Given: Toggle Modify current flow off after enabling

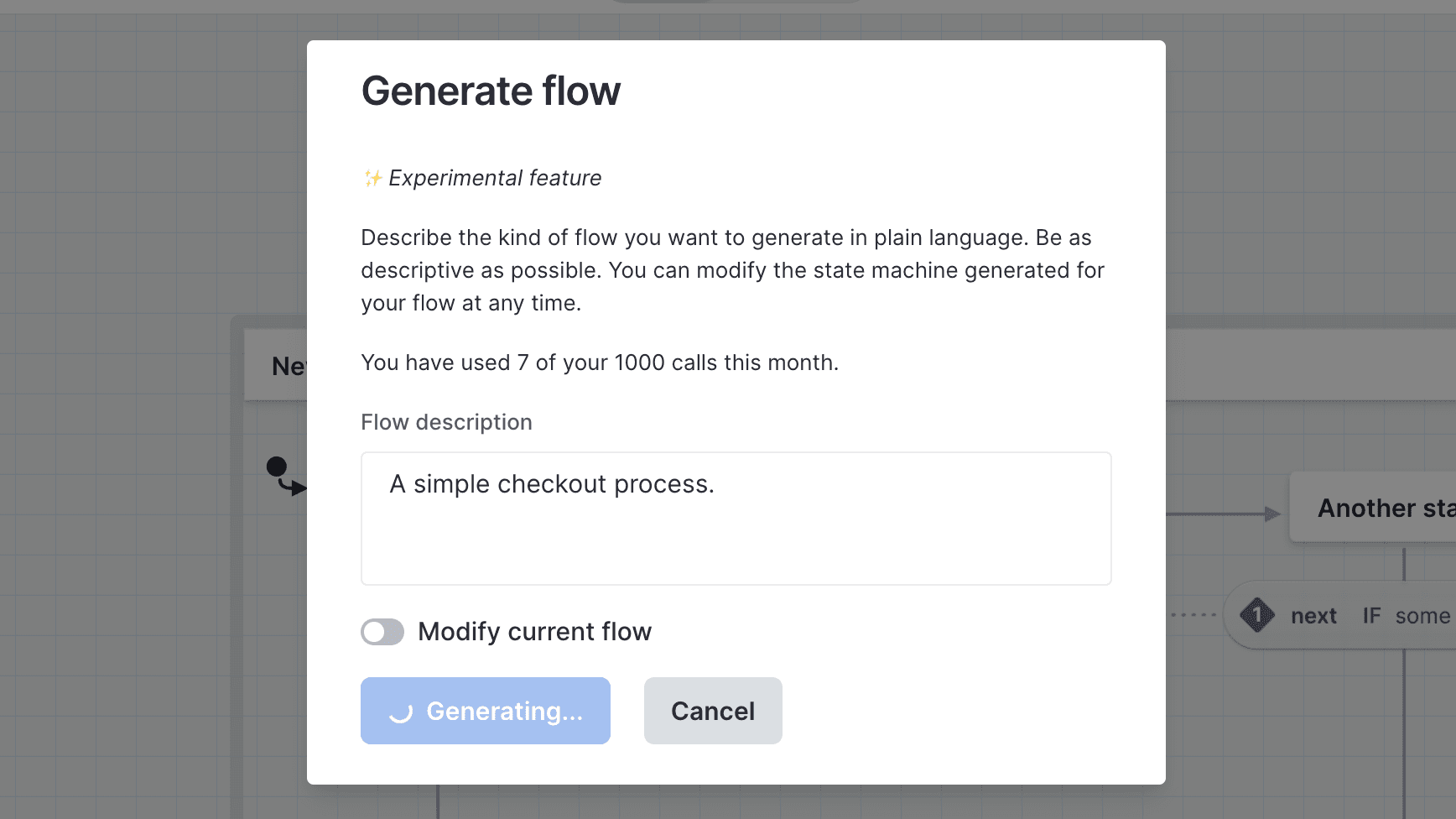Looking at the screenshot, I should 382,632.
